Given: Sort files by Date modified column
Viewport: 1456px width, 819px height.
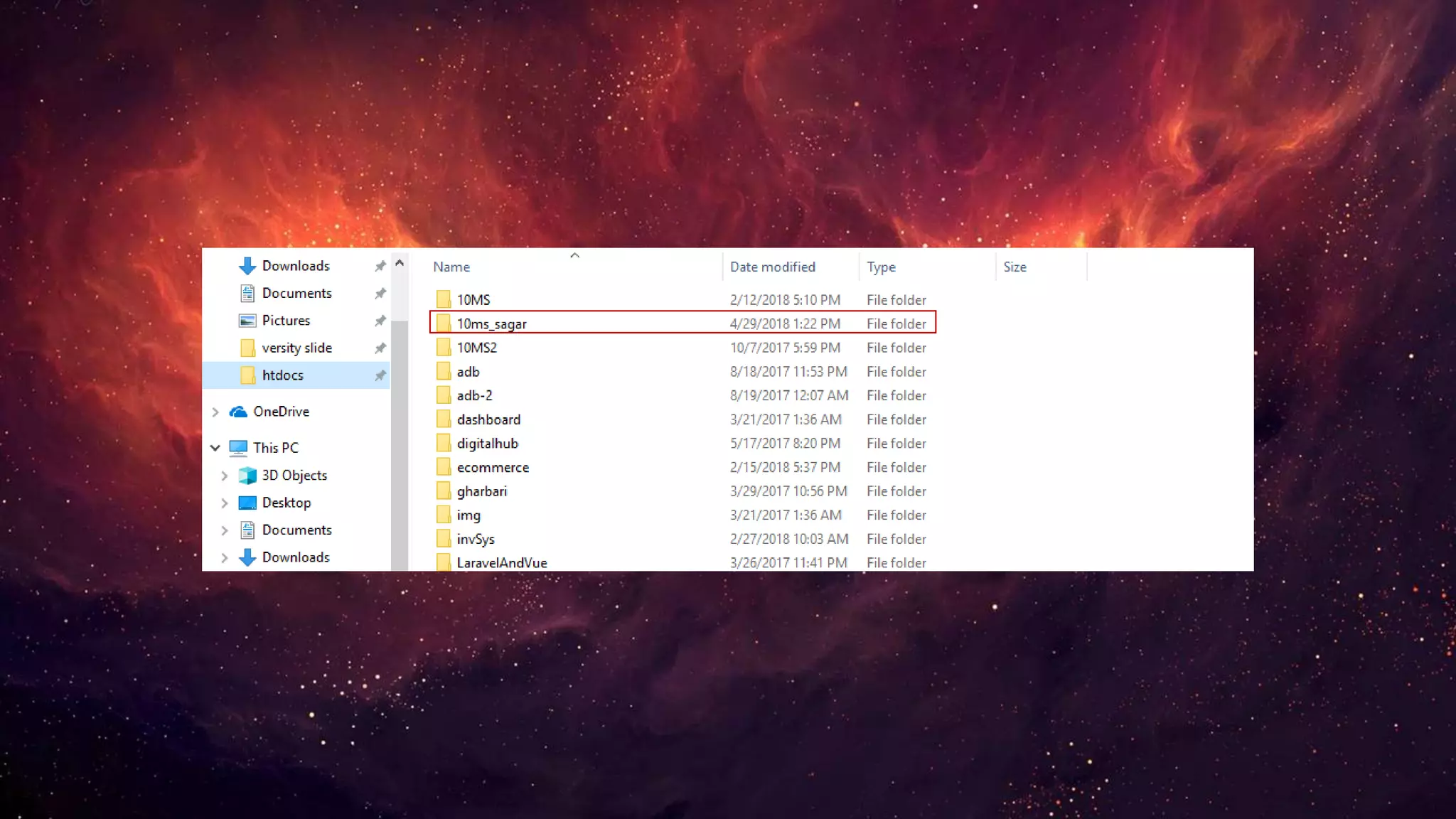Looking at the screenshot, I should (772, 267).
